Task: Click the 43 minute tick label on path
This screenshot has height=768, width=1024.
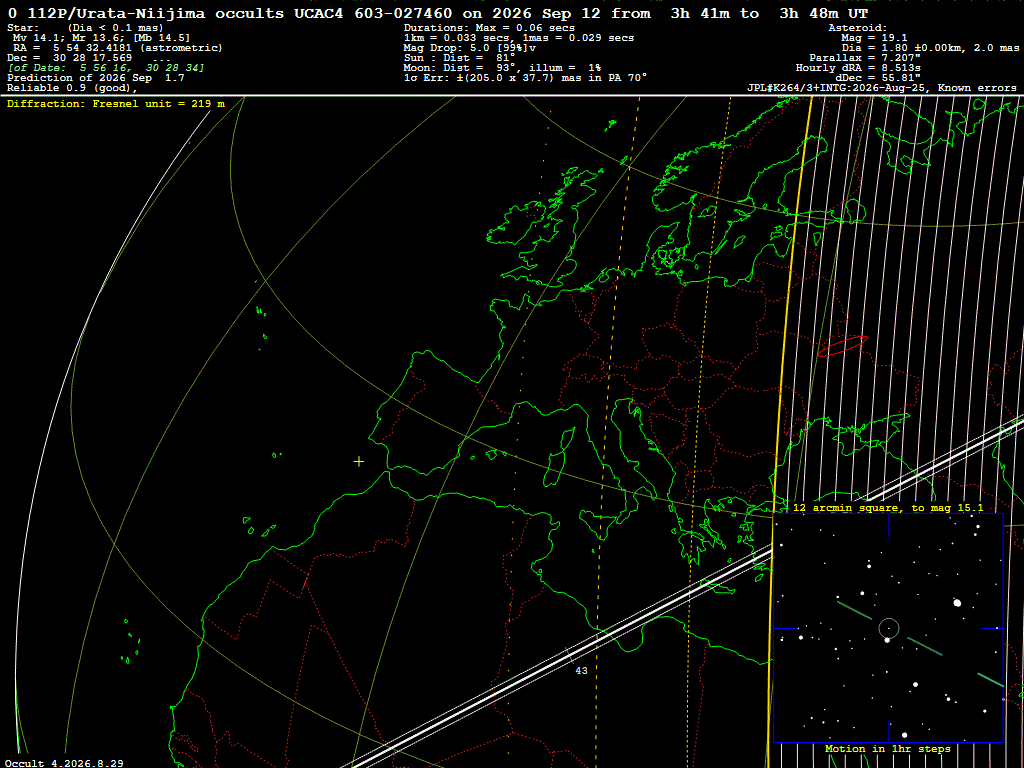Action: pos(581,671)
